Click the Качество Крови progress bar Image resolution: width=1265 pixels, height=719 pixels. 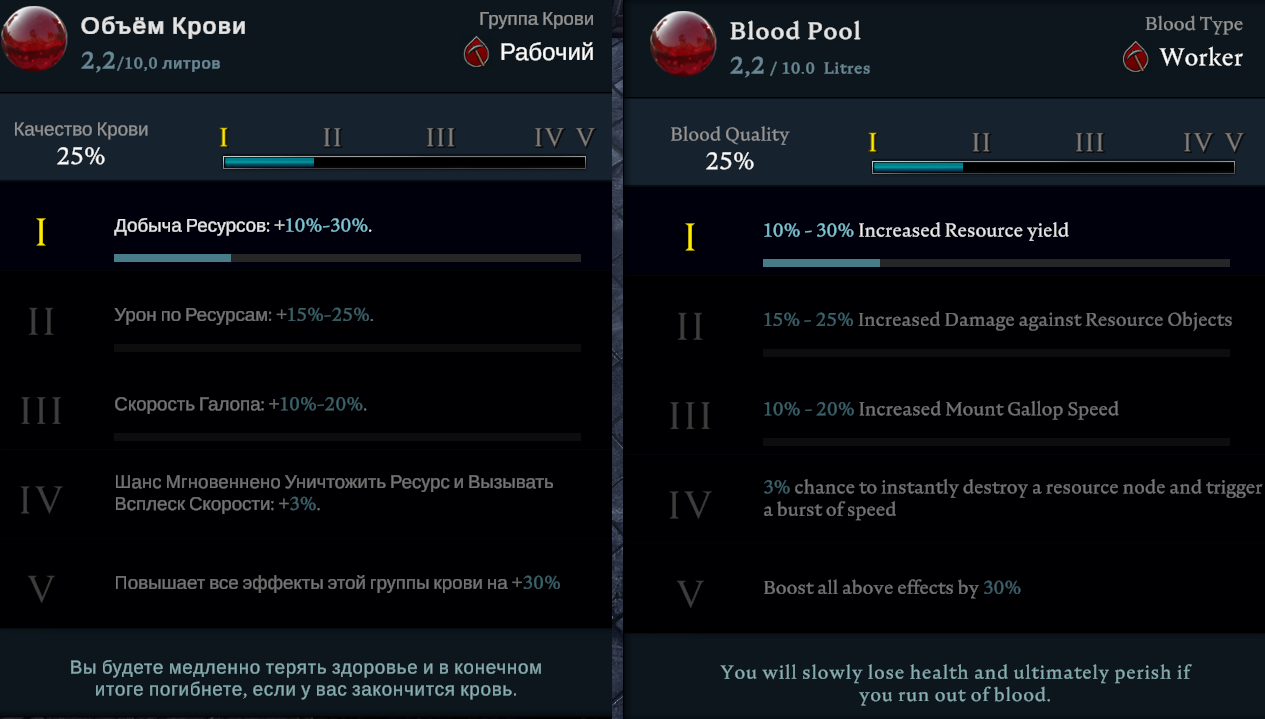tap(404, 162)
